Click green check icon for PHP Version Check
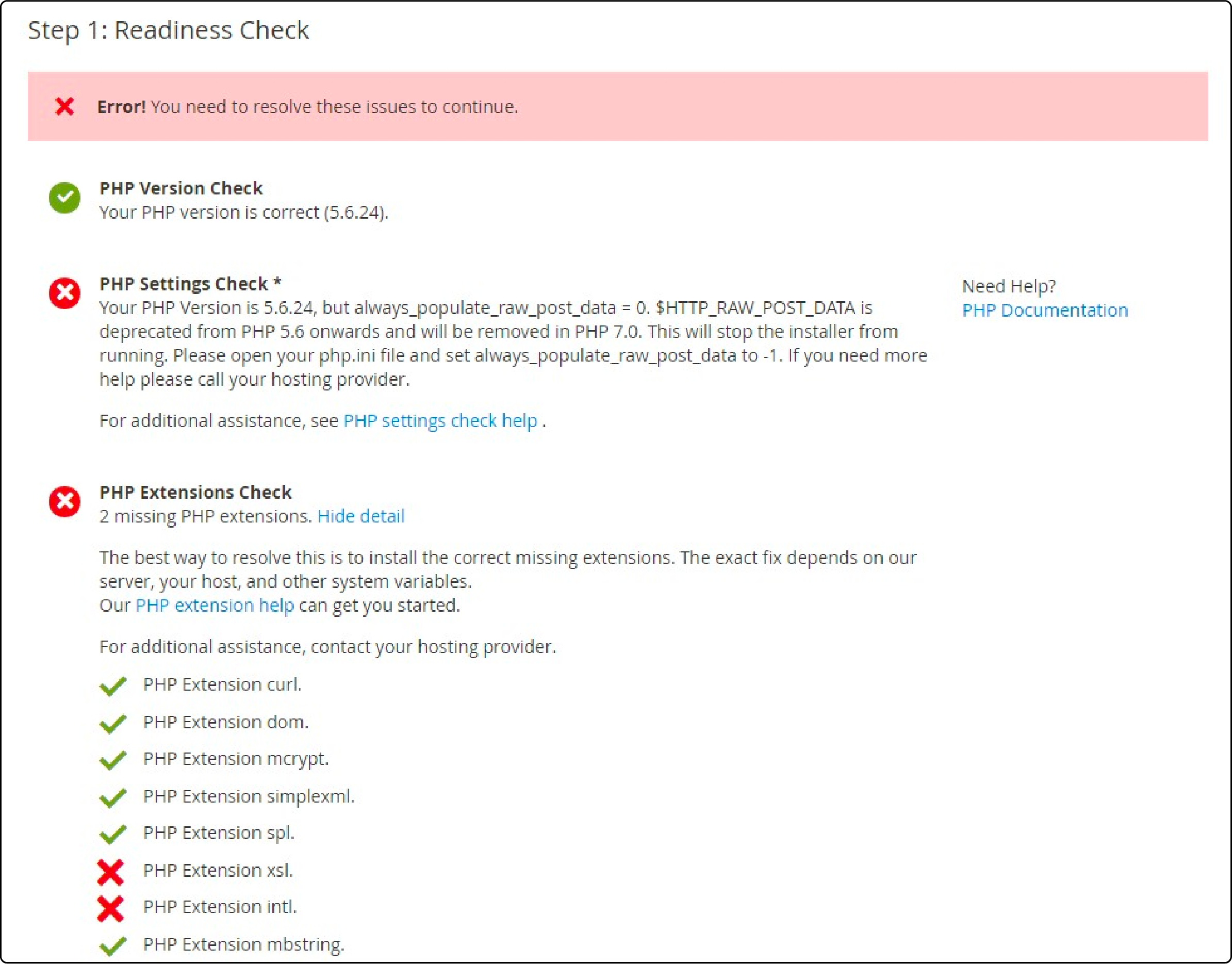 point(65,198)
